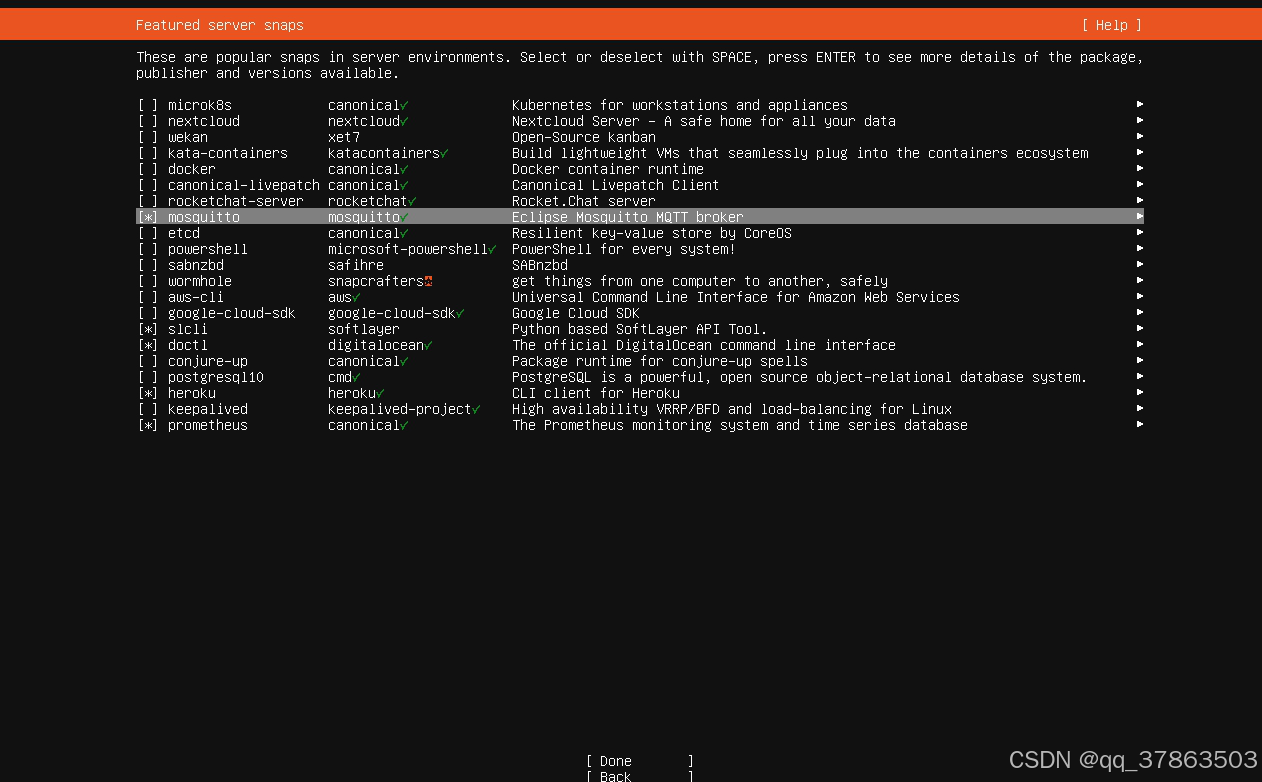Select the sabnzbd snap name
1262x782 pixels.
click(196, 265)
